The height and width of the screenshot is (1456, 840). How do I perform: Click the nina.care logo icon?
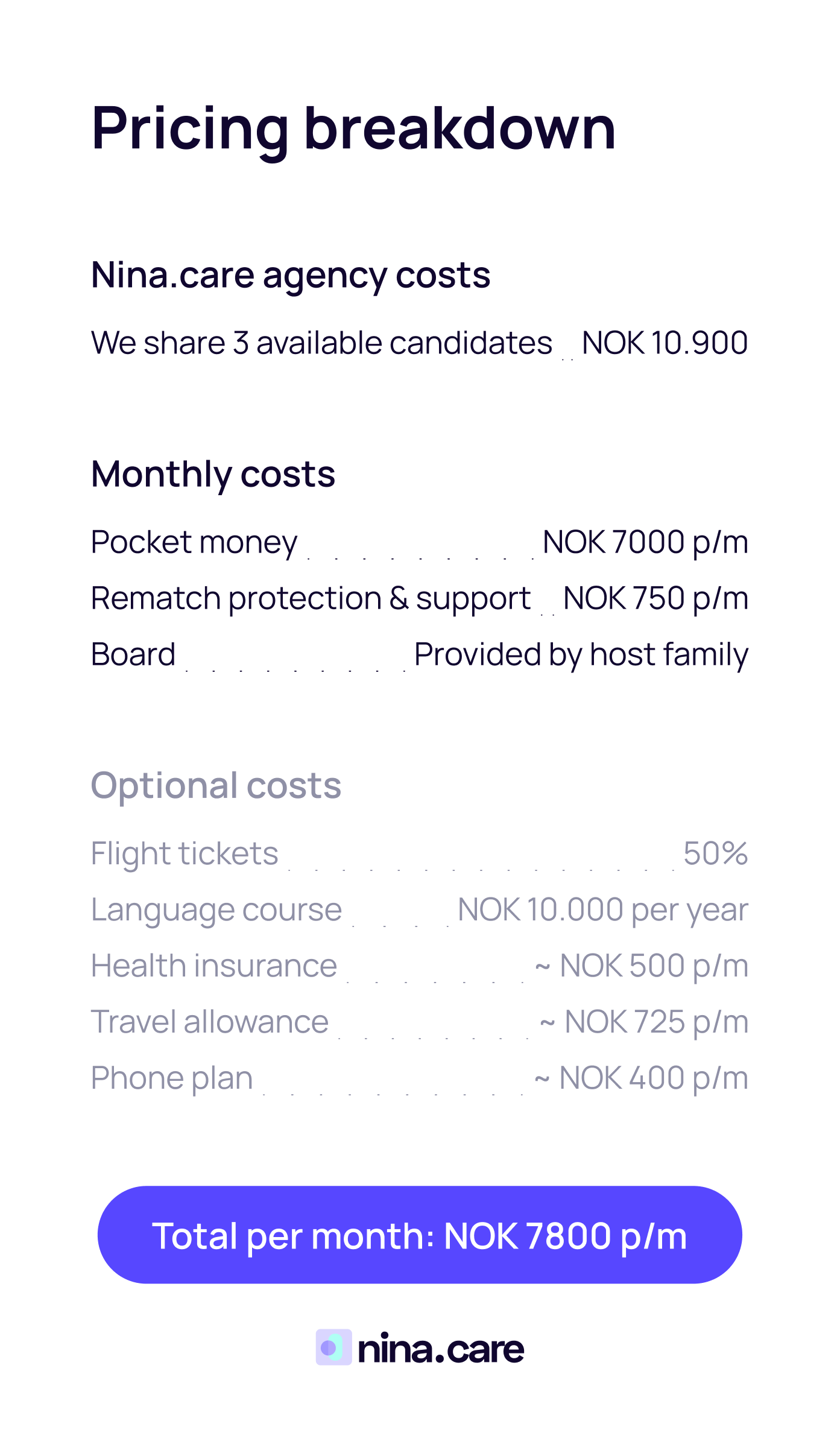333,1347
